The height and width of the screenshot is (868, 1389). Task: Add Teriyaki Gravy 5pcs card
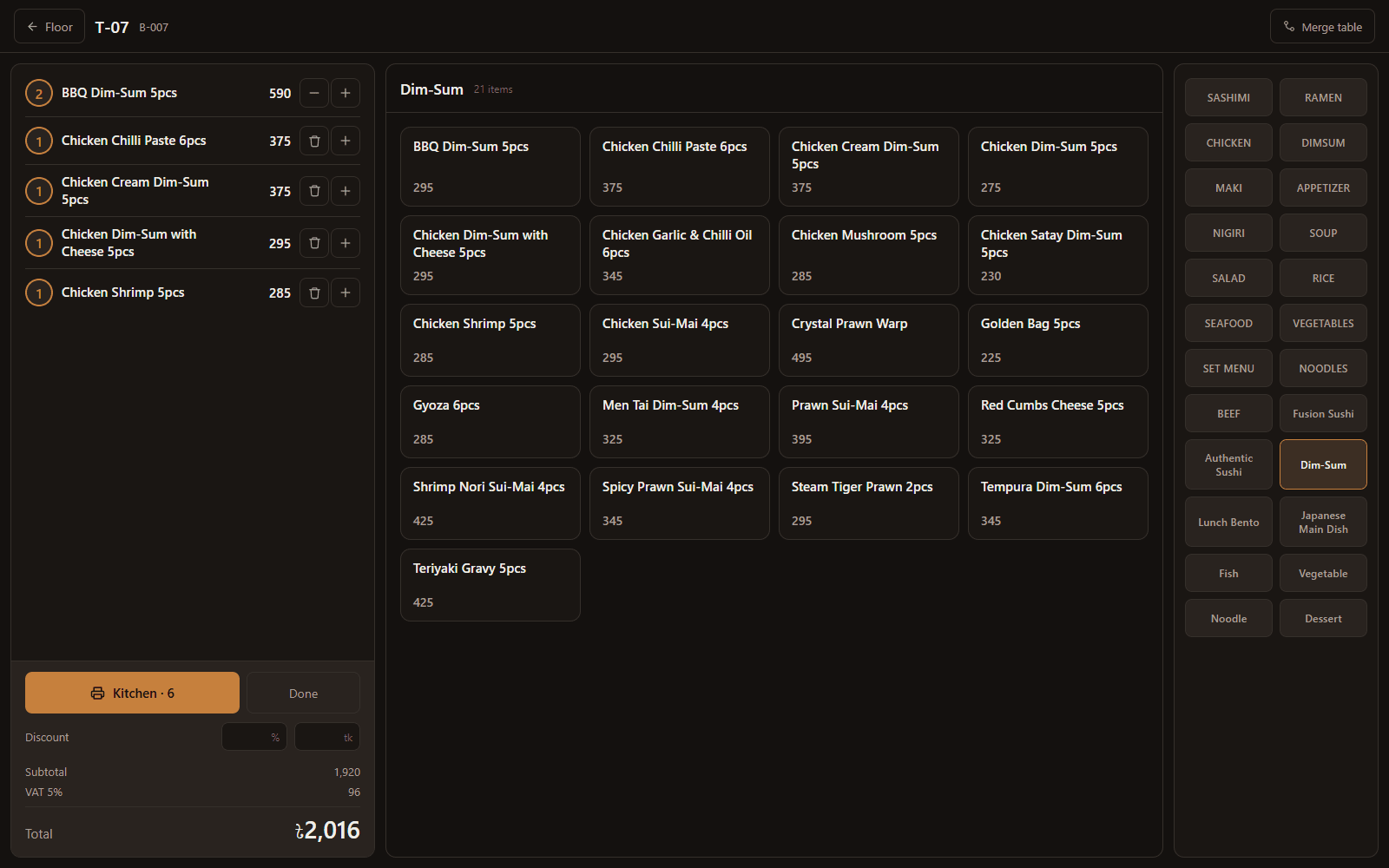(490, 585)
